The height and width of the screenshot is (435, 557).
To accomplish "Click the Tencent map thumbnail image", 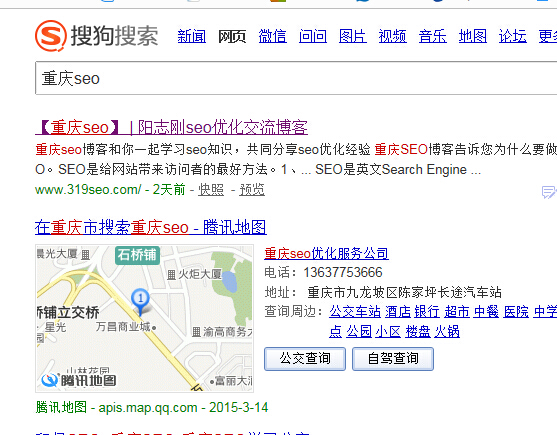I will click(x=145, y=319).
